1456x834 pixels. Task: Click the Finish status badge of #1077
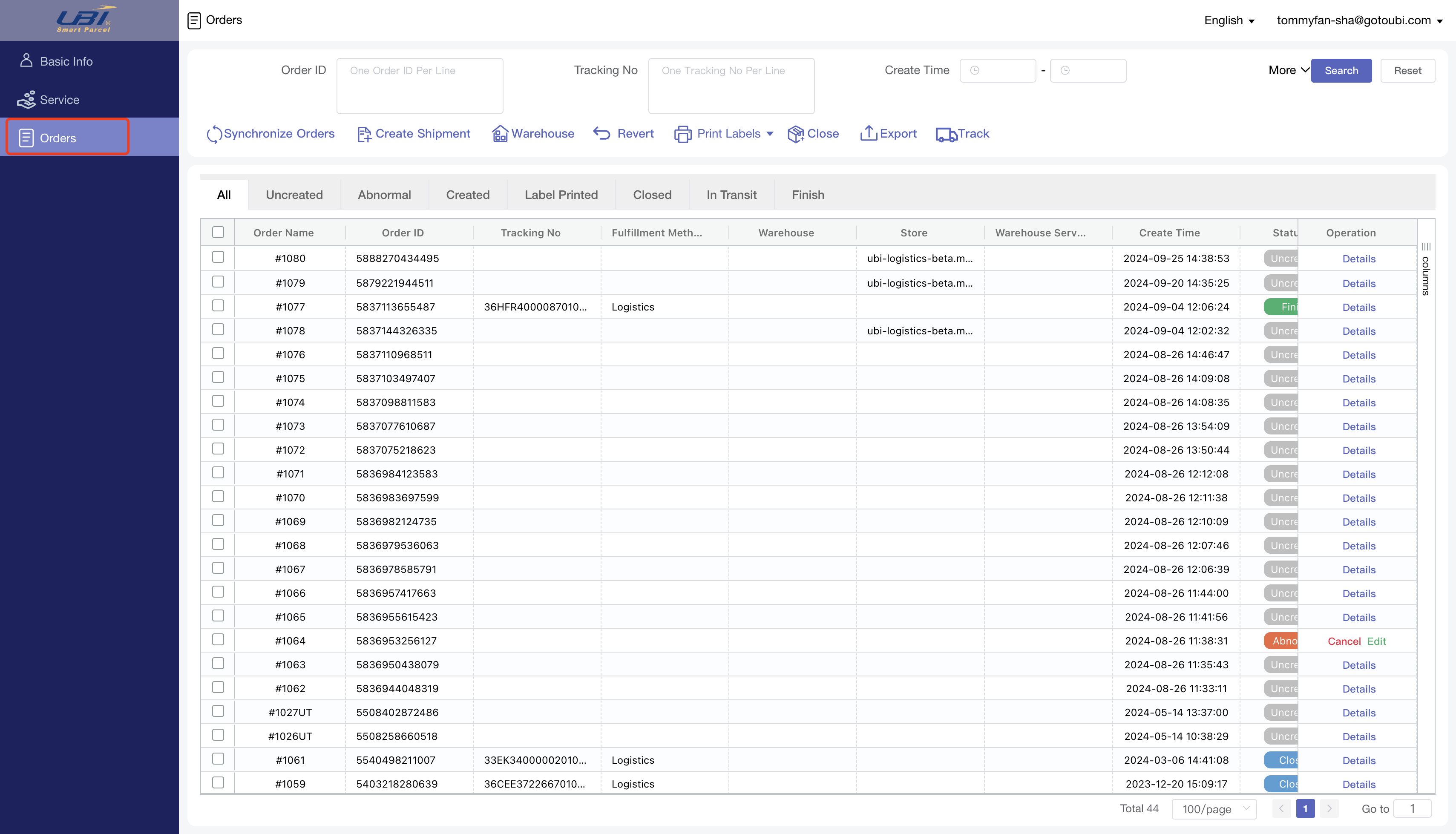point(1281,307)
